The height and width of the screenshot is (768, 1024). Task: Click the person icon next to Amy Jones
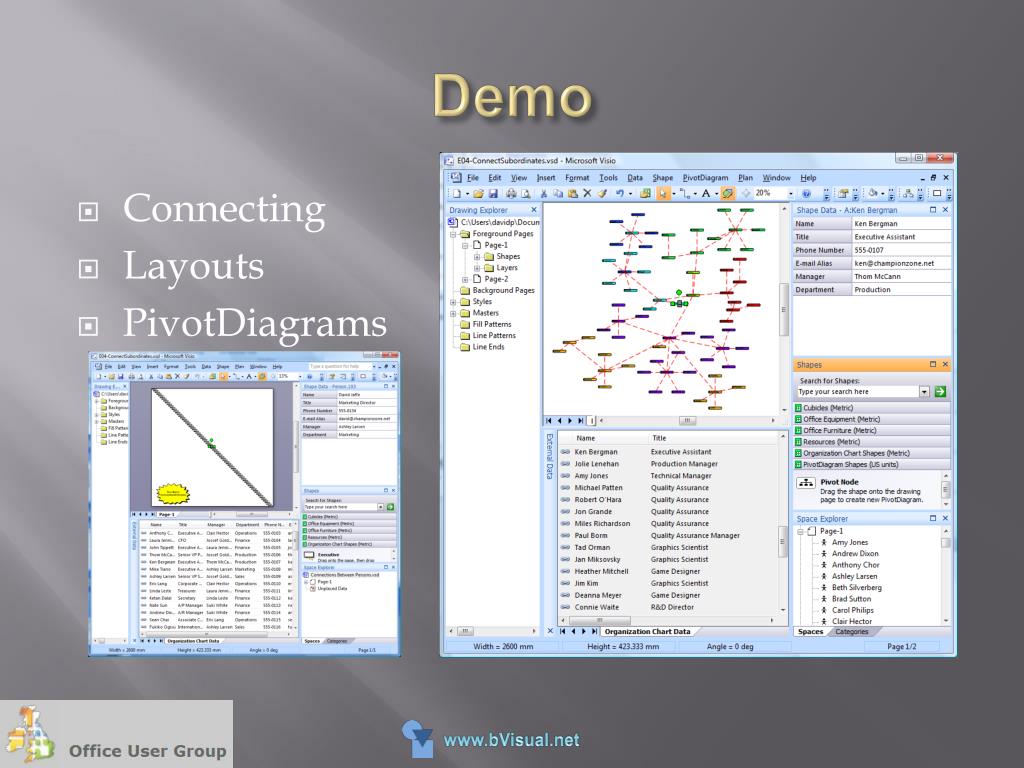coord(824,542)
